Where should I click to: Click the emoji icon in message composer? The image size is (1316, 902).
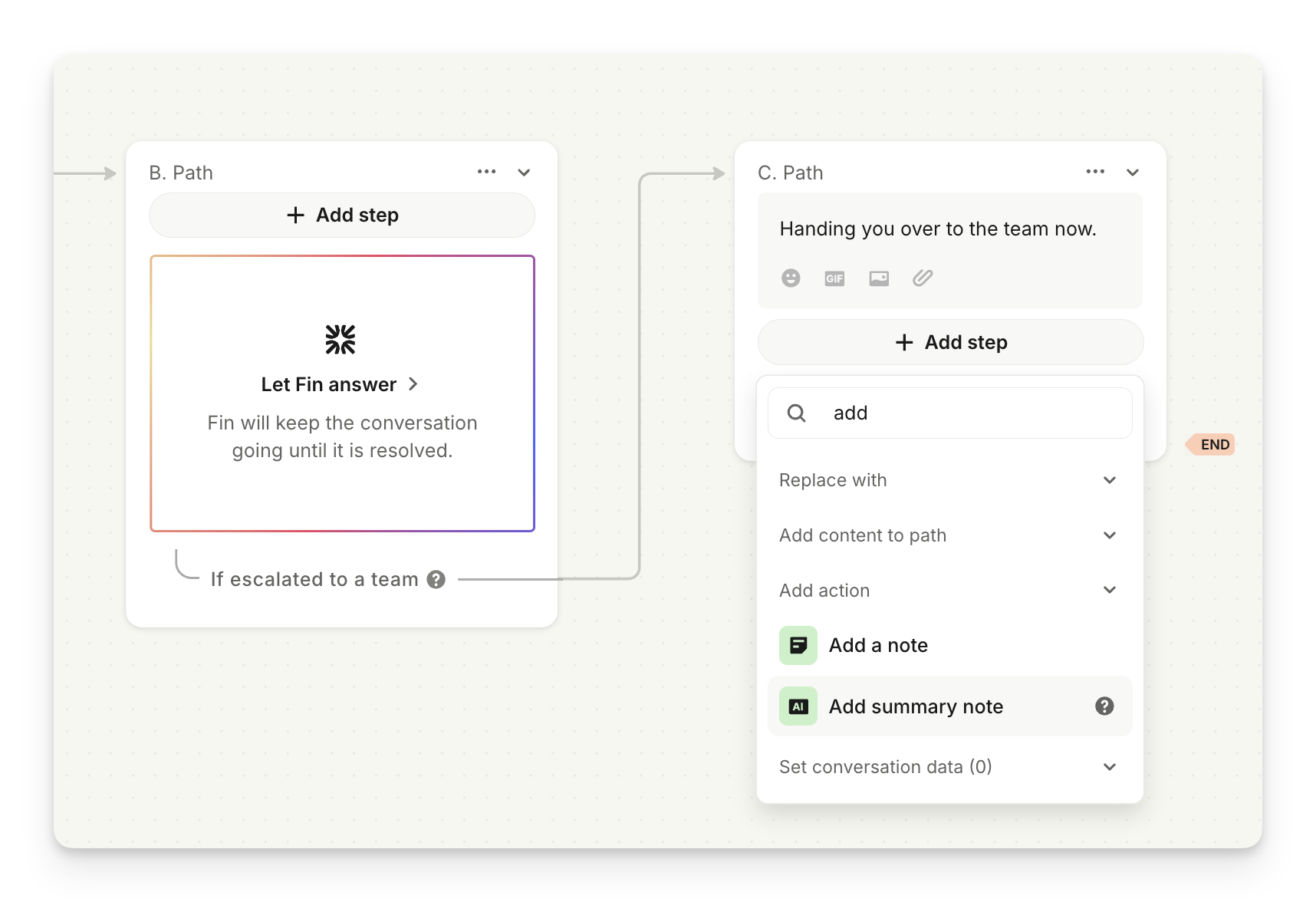point(791,278)
